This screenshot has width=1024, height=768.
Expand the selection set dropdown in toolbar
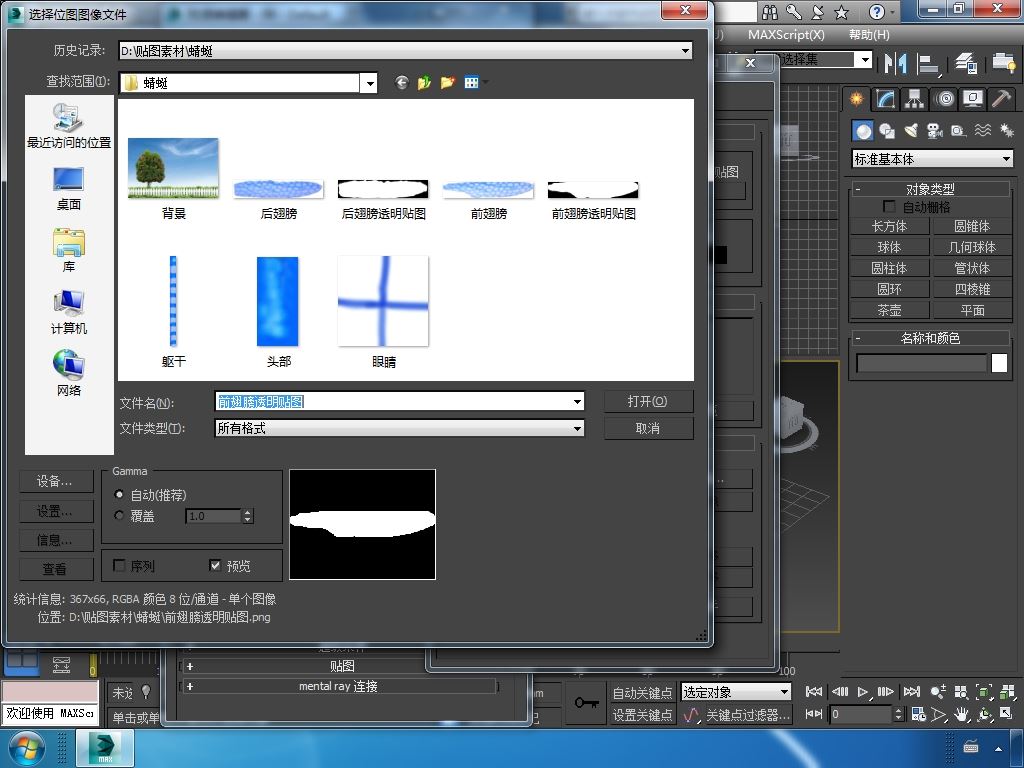point(865,59)
